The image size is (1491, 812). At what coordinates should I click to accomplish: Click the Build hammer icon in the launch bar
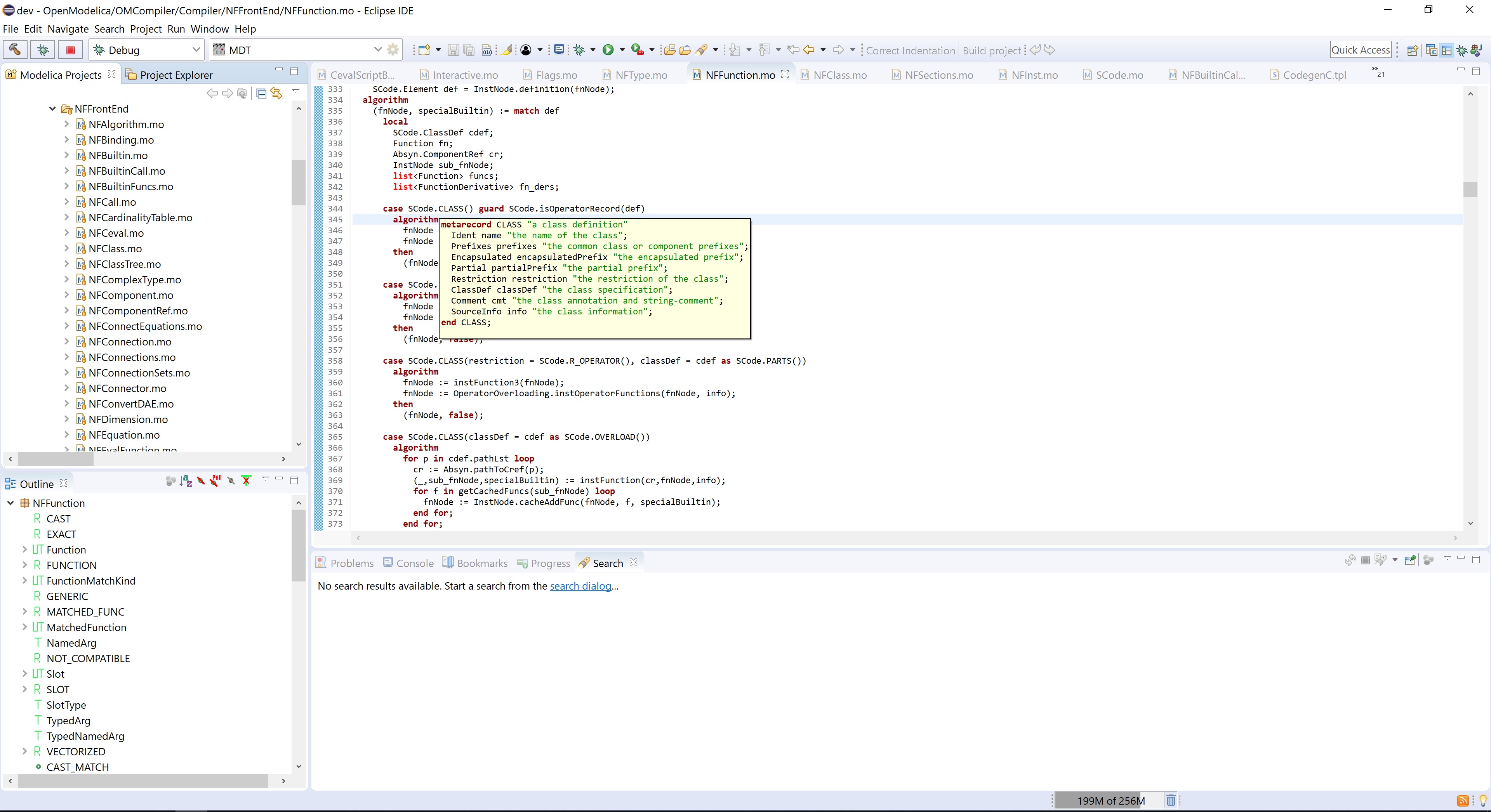15,50
